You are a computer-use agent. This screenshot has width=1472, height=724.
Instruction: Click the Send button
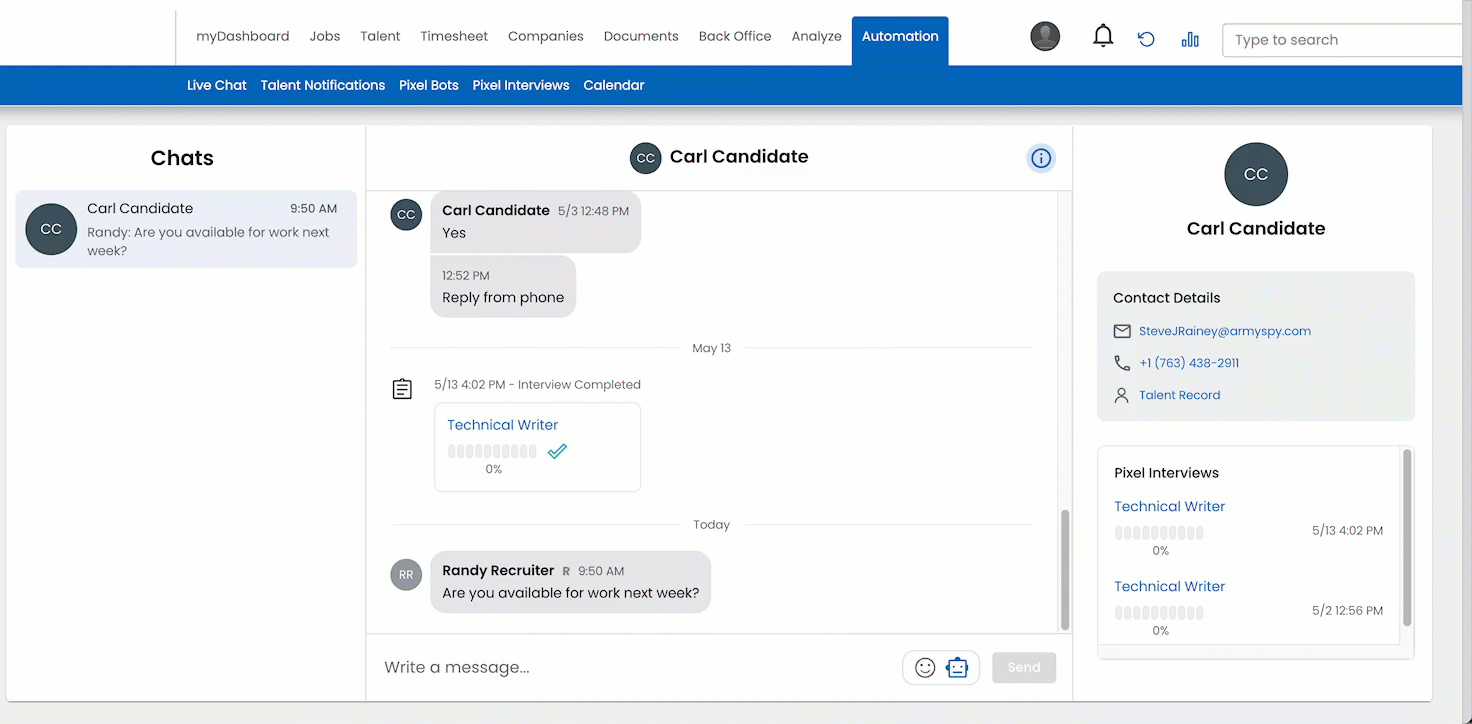click(x=1024, y=667)
